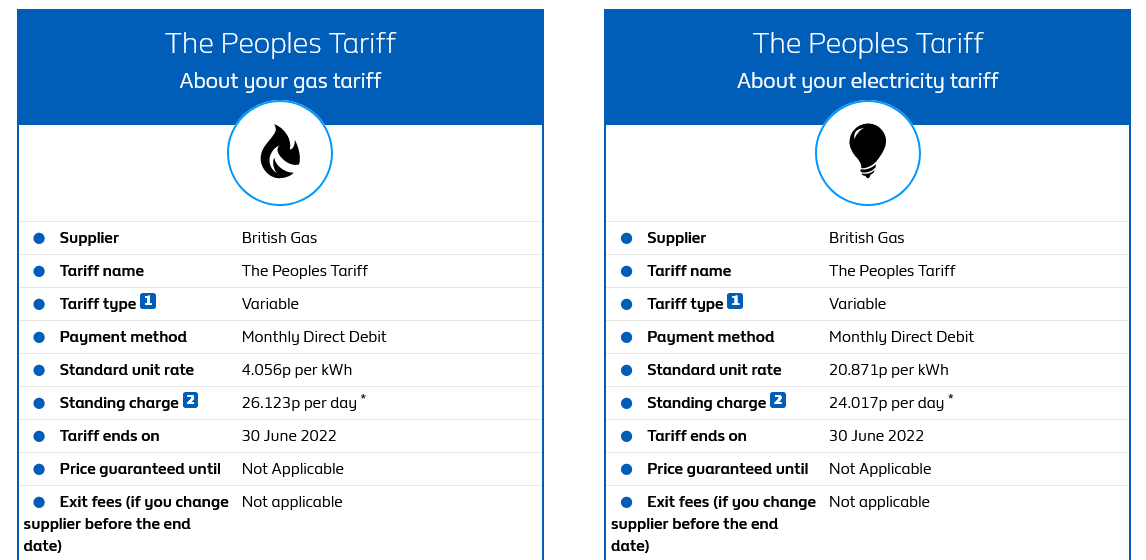Click 'Variable' tariff type in the electricity card
Screen dimensions: 1146x560
pyautogui.click(x=857, y=304)
